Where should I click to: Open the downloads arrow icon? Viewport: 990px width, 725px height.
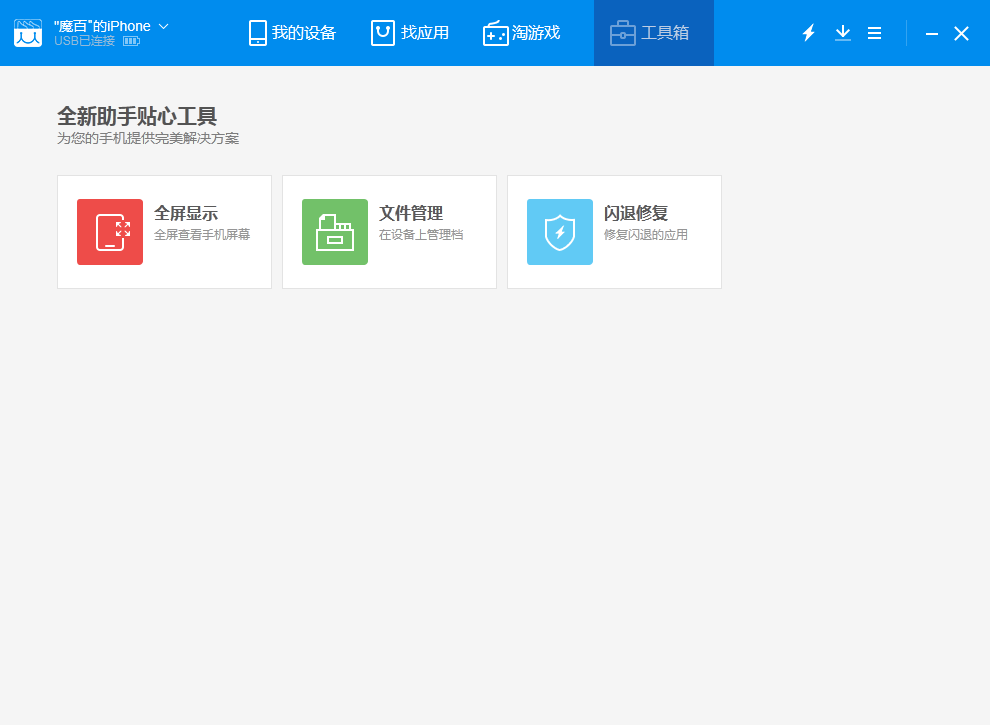(x=843, y=33)
